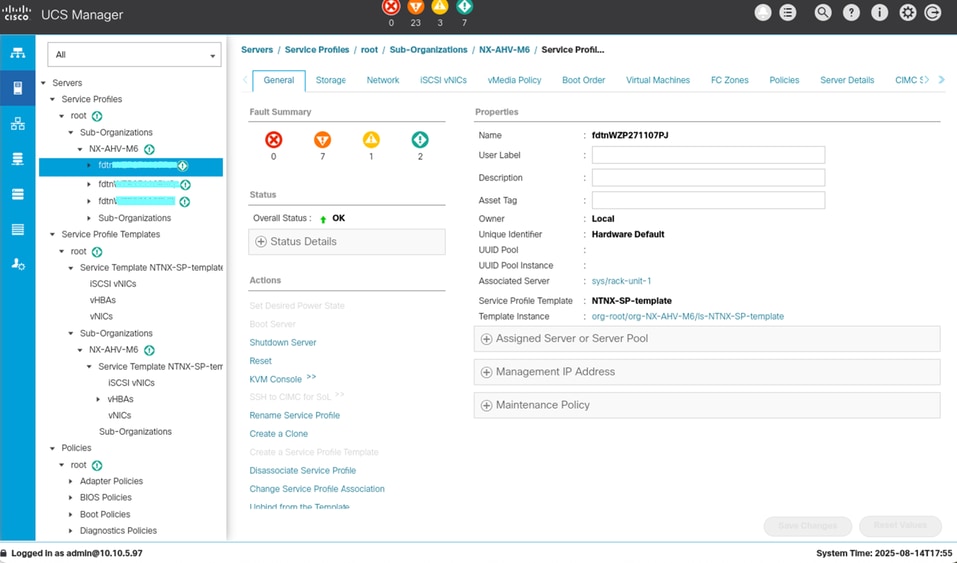The image size is (957, 563).
Task: Click the warning faults icon in top bar
Action: point(464,7)
